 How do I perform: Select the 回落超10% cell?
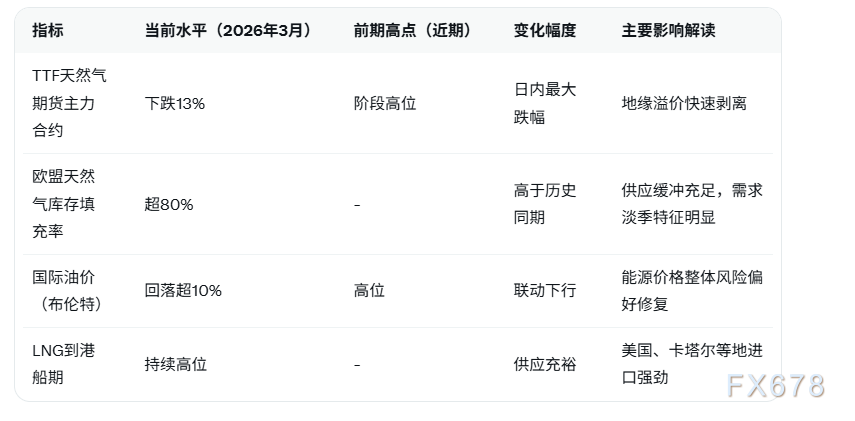click(183, 291)
